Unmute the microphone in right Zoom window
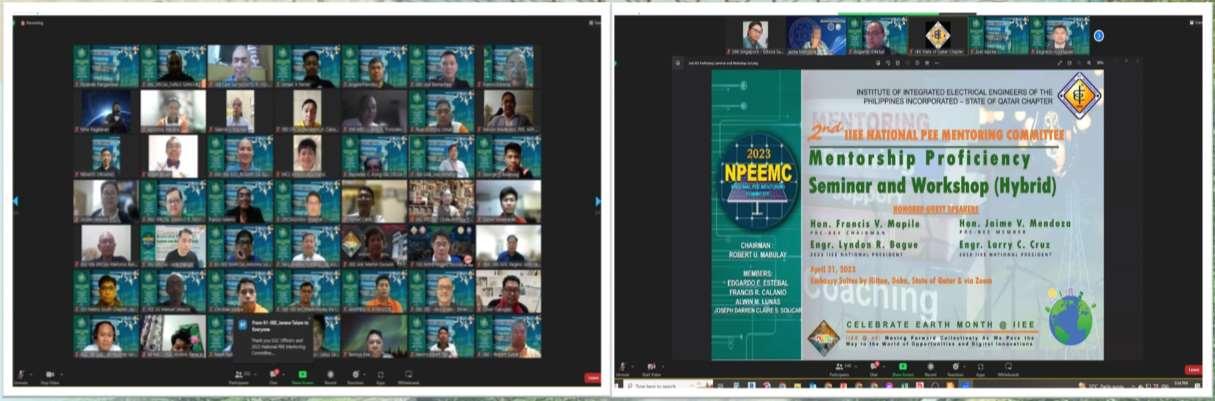 (622, 369)
